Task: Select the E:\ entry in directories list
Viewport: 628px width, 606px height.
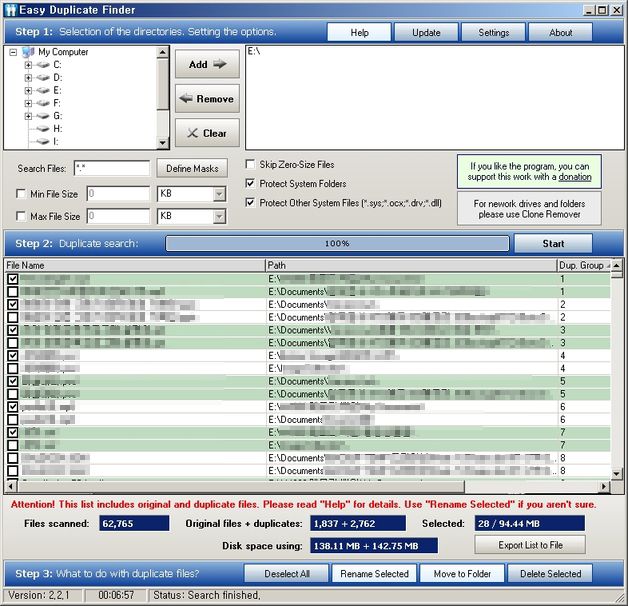Action: tap(254, 51)
